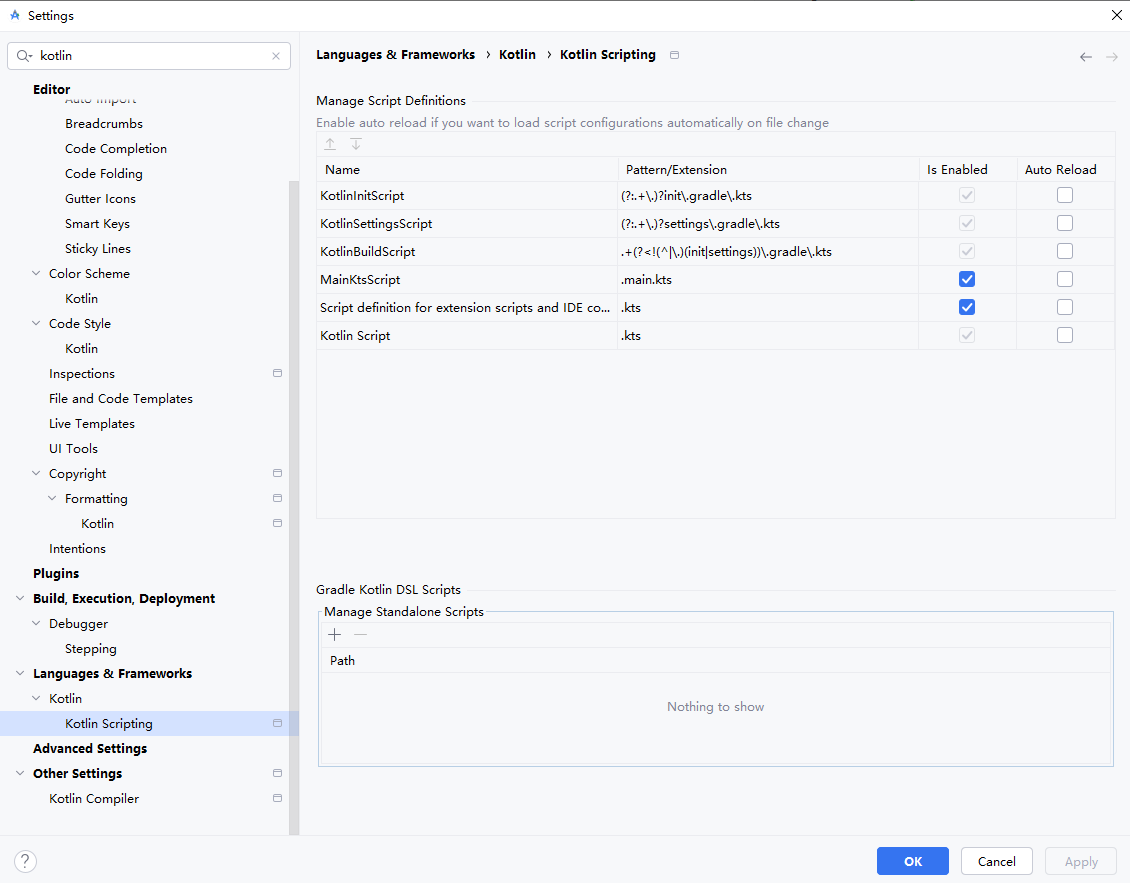Image resolution: width=1130 pixels, height=883 pixels.
Task: Add a standalone script path
Action: click(x=334, y=635)
